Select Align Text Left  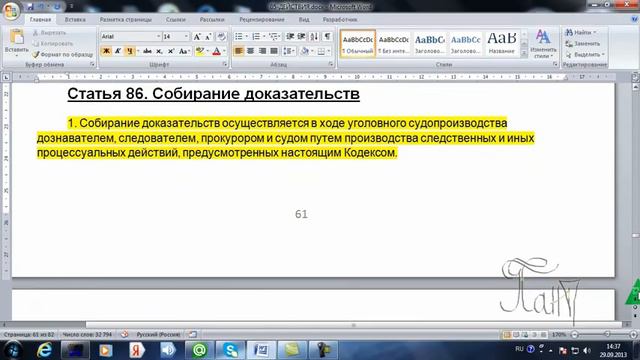click(x=239, y=51)
